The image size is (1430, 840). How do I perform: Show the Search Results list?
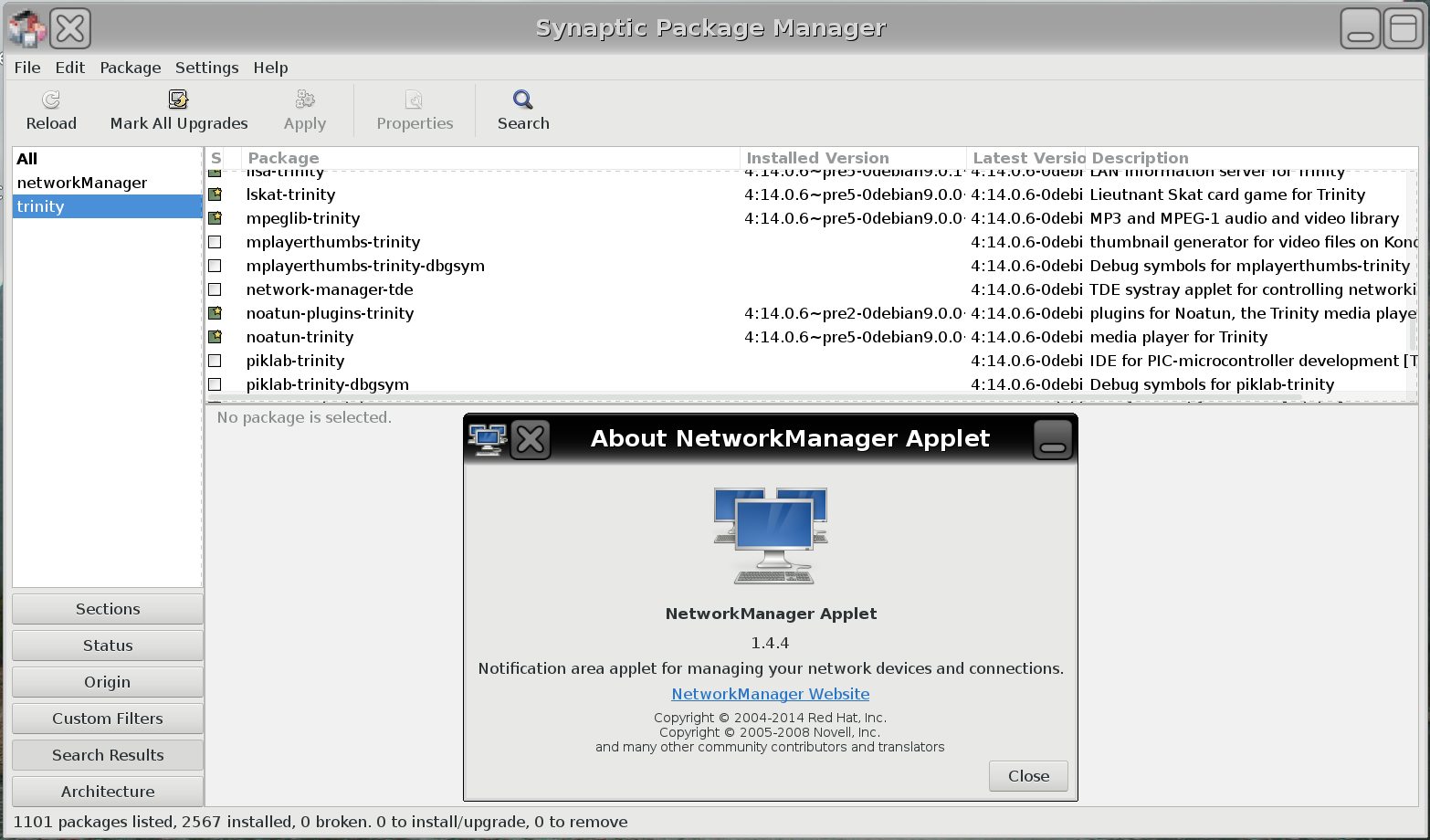(108, 755)
